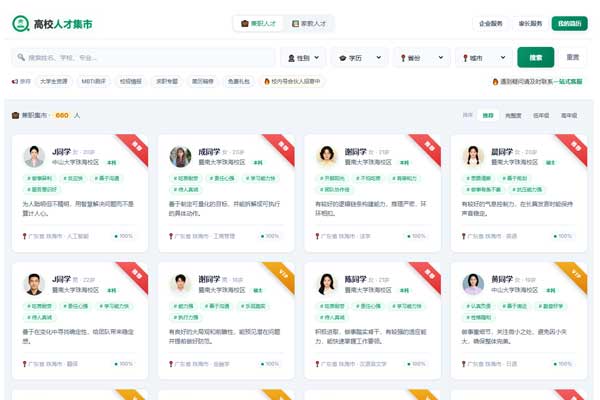The width and height of the screenshot is (600, 400).
Task: Open the 家长服务 link
Action: [x=530, y=24]
